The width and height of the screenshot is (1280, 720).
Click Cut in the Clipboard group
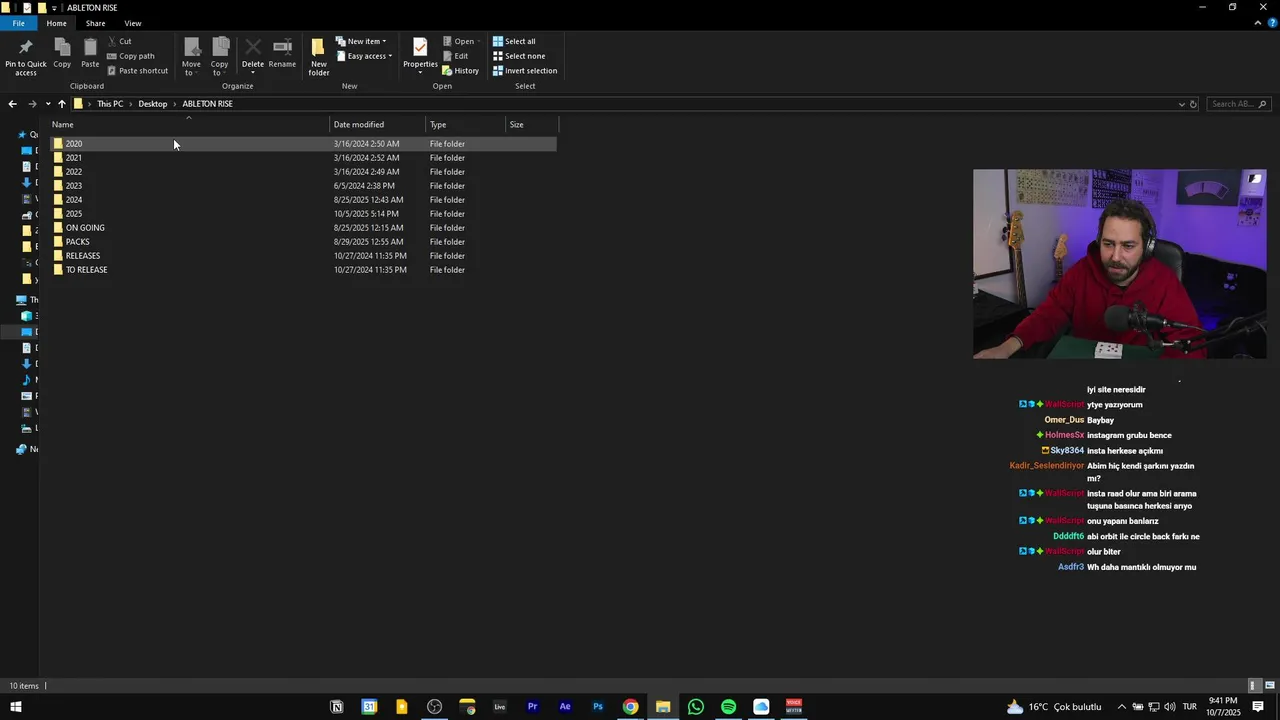pos(119,41)
